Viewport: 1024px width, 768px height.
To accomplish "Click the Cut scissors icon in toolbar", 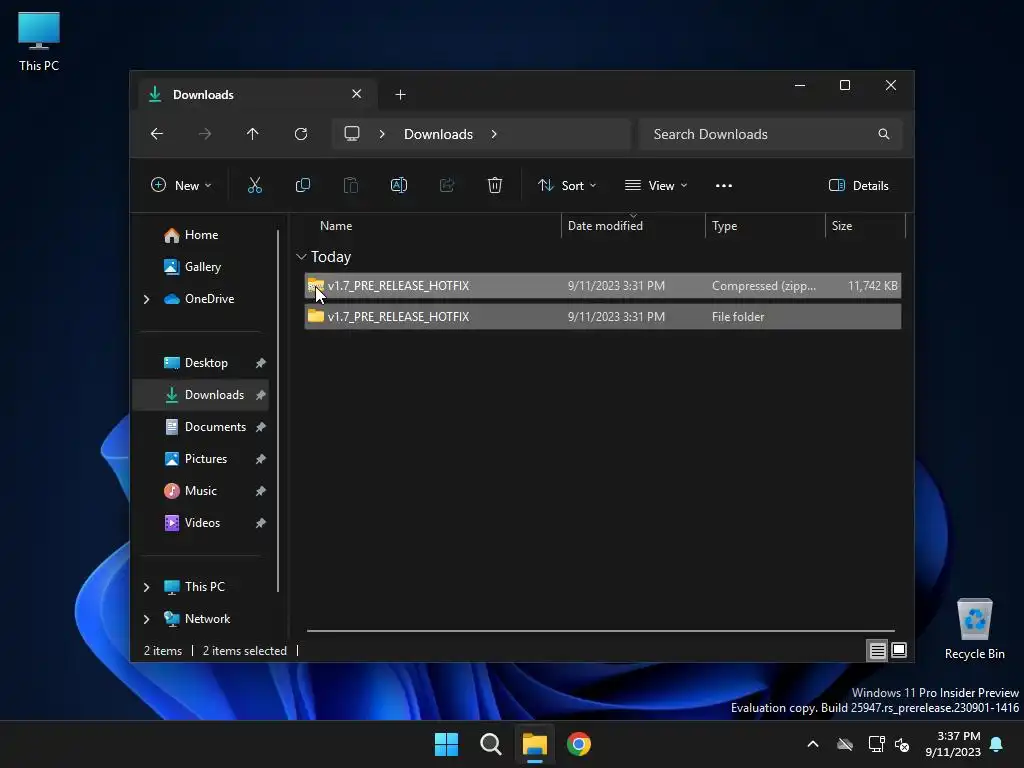I will [255, 185].
